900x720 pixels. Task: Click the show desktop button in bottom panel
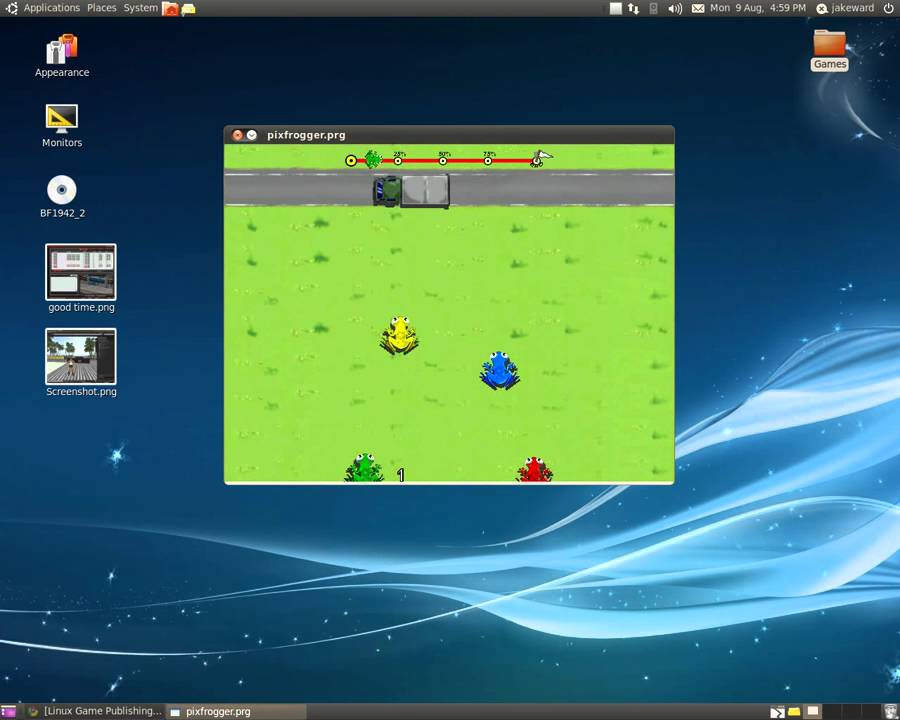pos(9,712)
